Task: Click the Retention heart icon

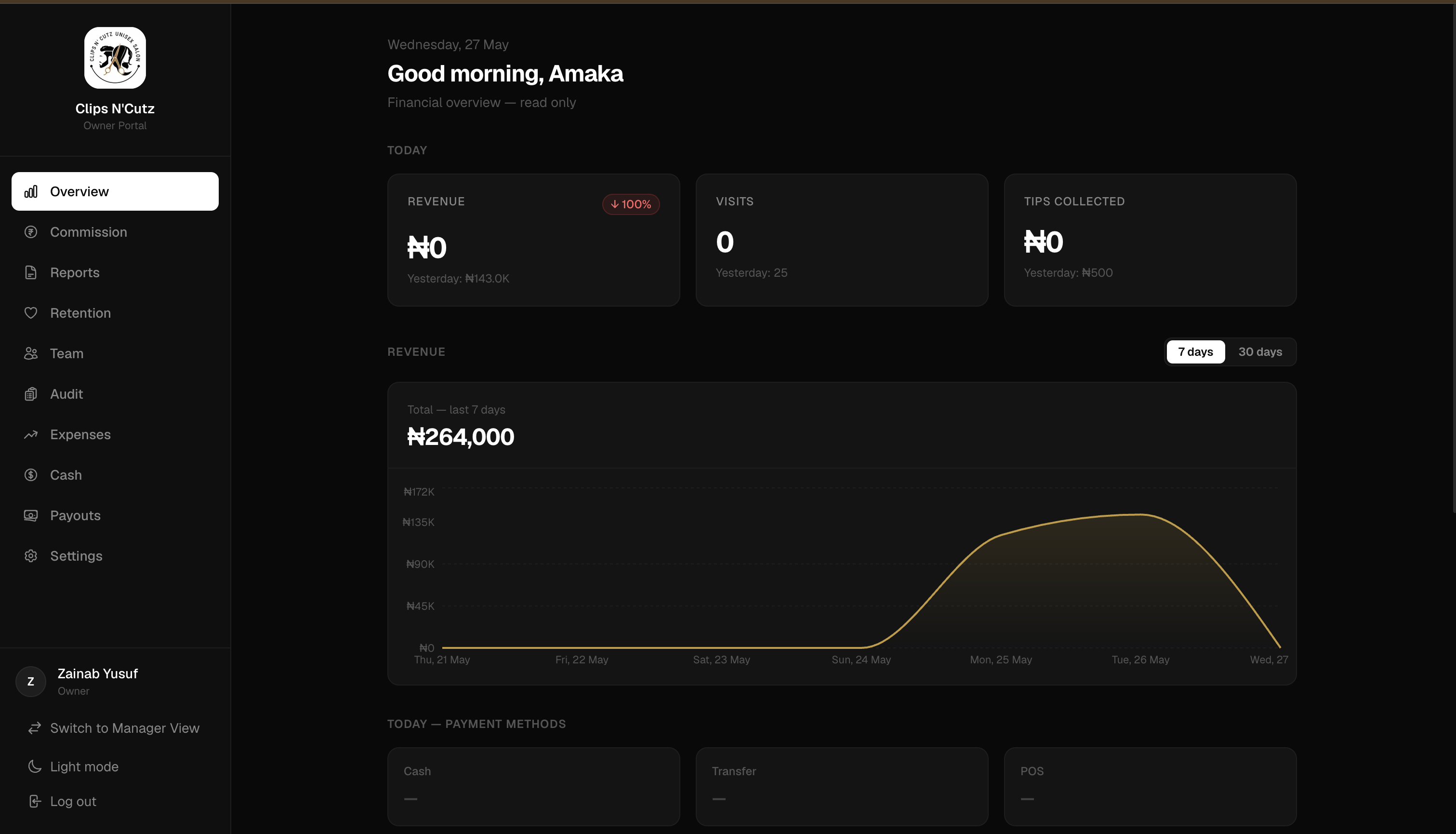Action: click(x=31, y=313)
